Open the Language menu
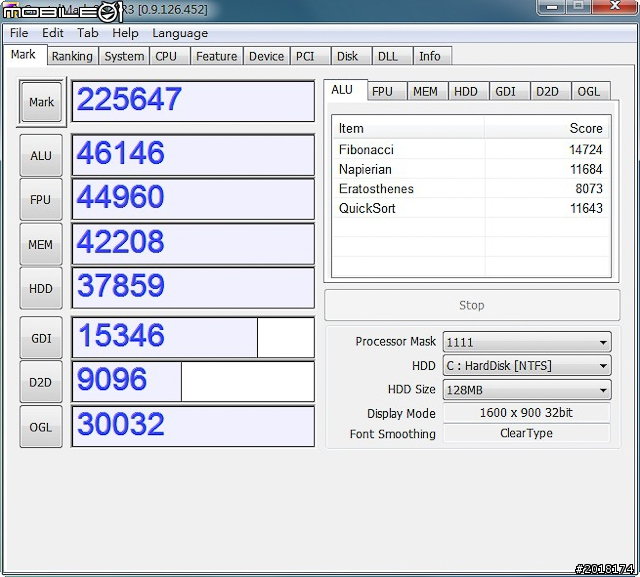 pos(180,33)
